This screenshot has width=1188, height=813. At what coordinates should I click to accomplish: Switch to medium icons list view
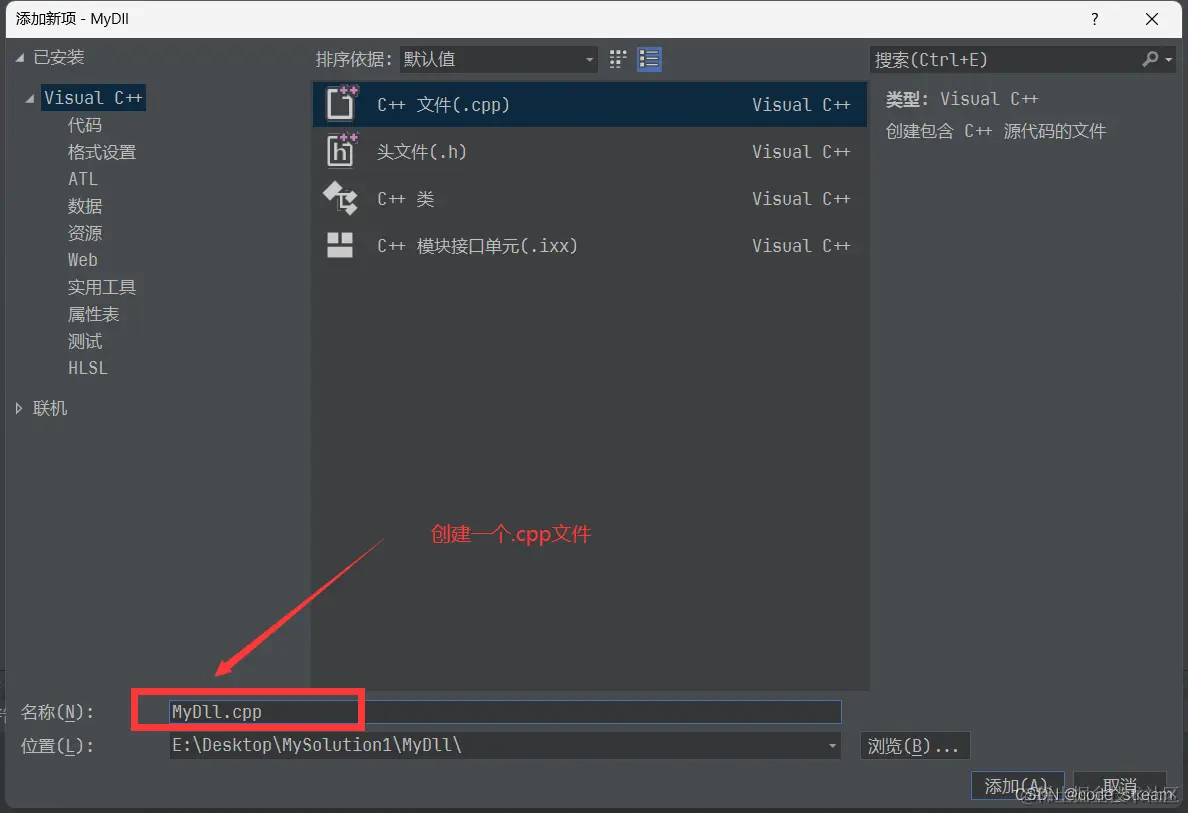pos(649,59)
